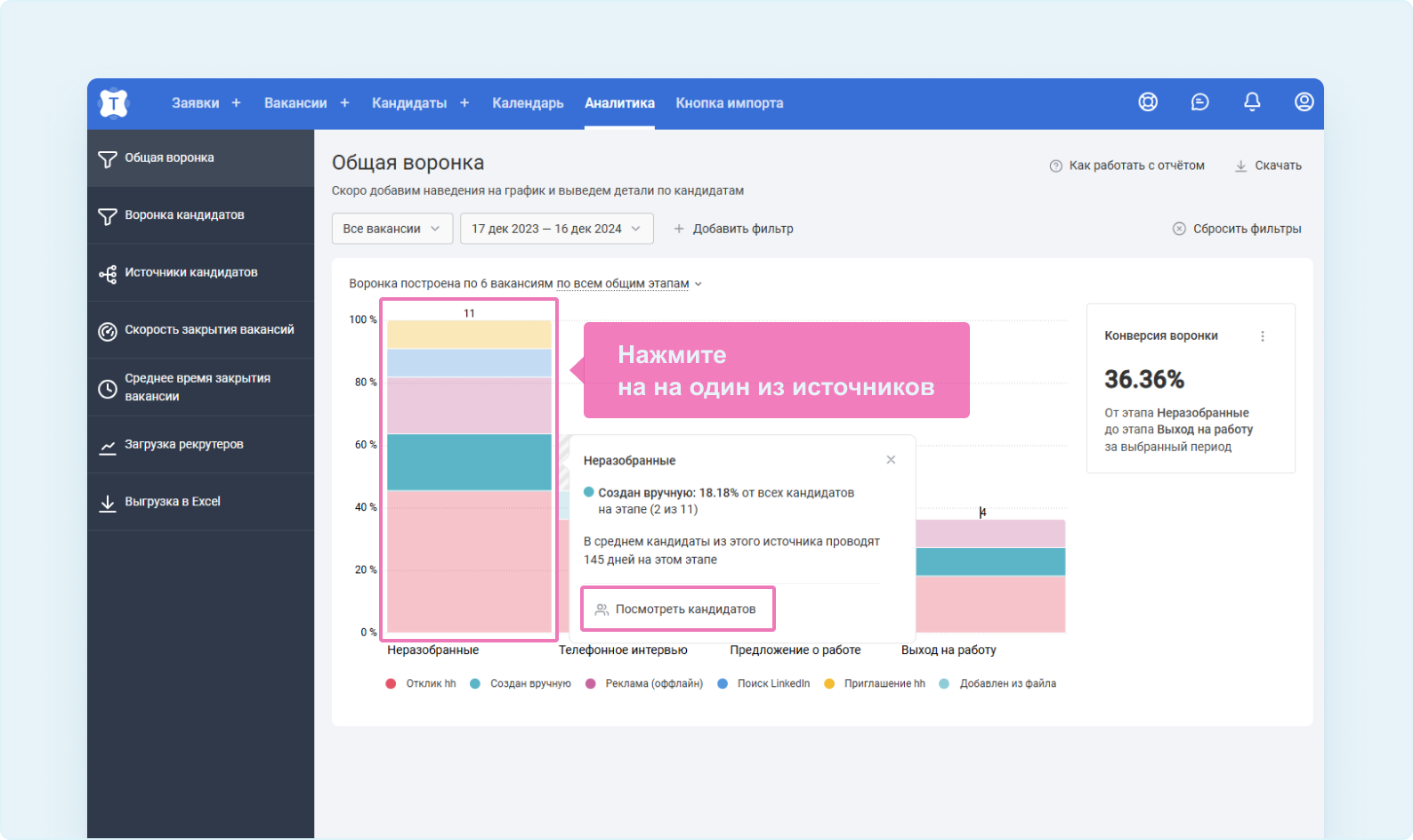Click the Скачать button
Image resolution: width=1413 pixels, height=840 pixels.
pos(1268,166)
